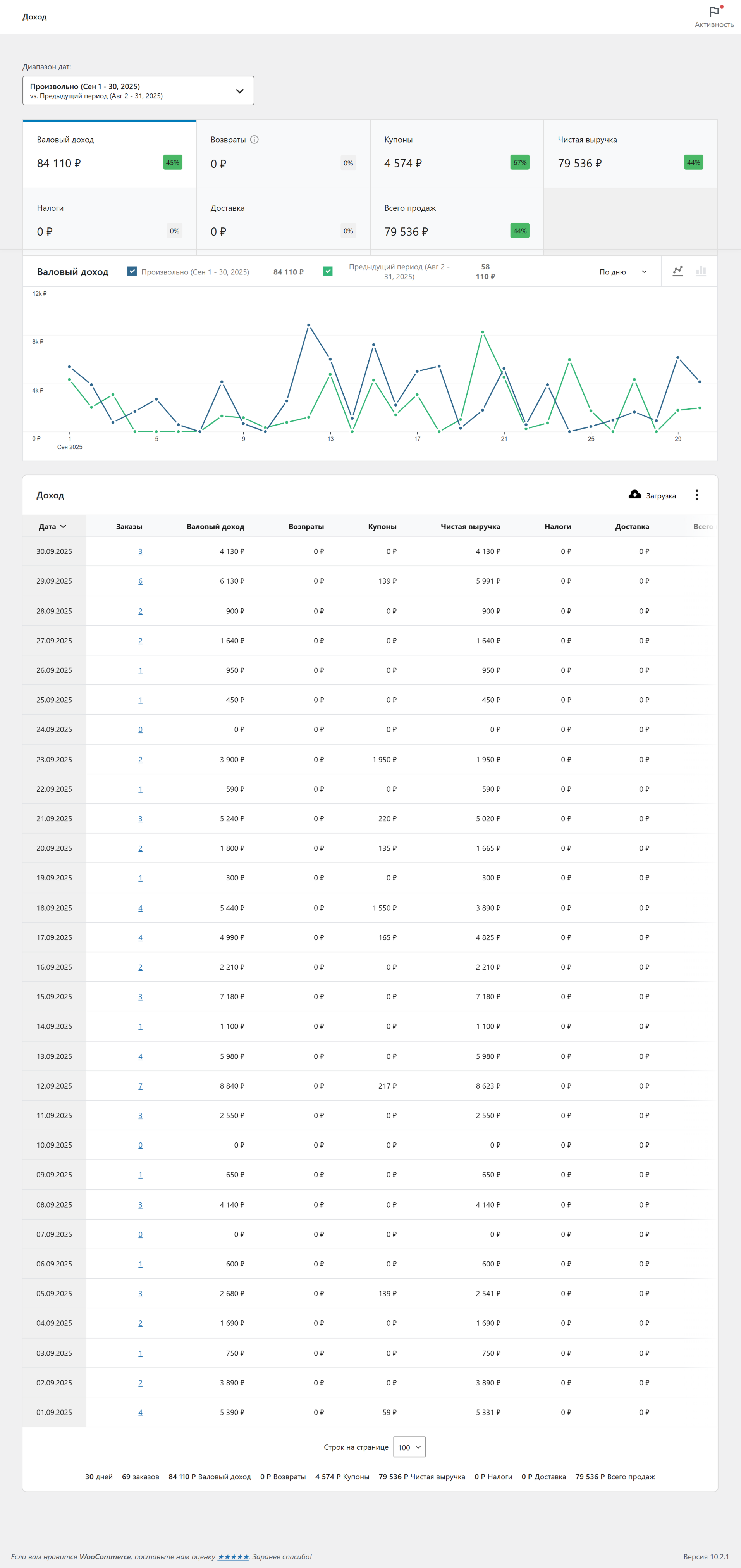Open orders link for 12.09.2025 row
Screen dimensions: 741x1568
141,1086
